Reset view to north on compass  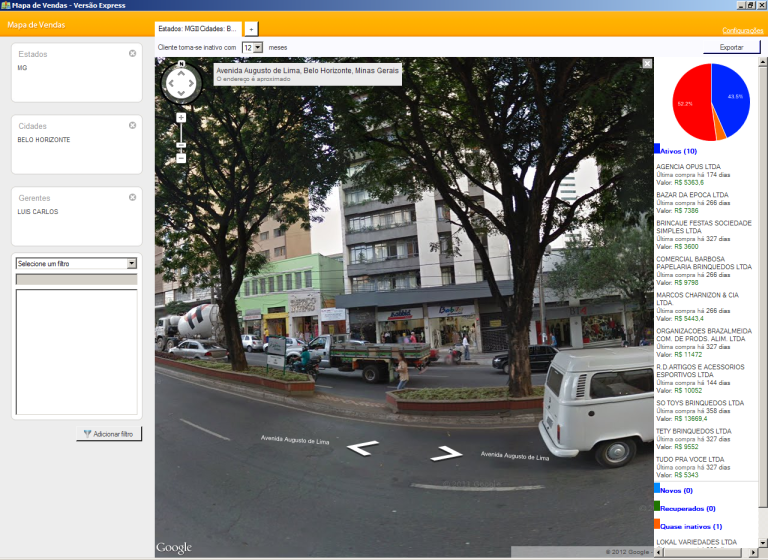181,64
